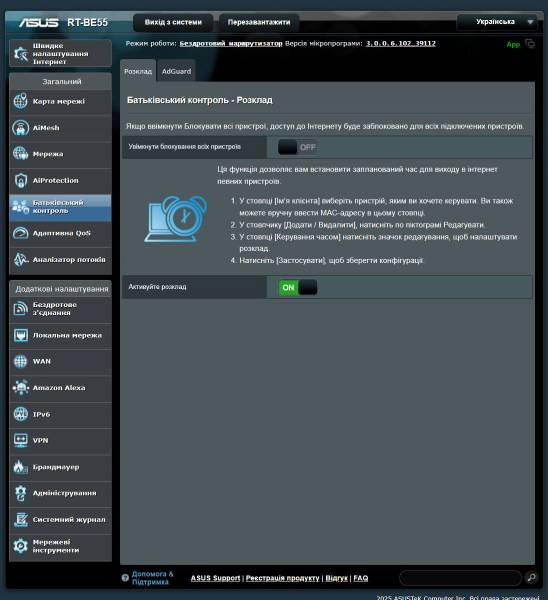
Task: Open Quick Internet Setup wizard icon
Action: [x=21, y=54]
